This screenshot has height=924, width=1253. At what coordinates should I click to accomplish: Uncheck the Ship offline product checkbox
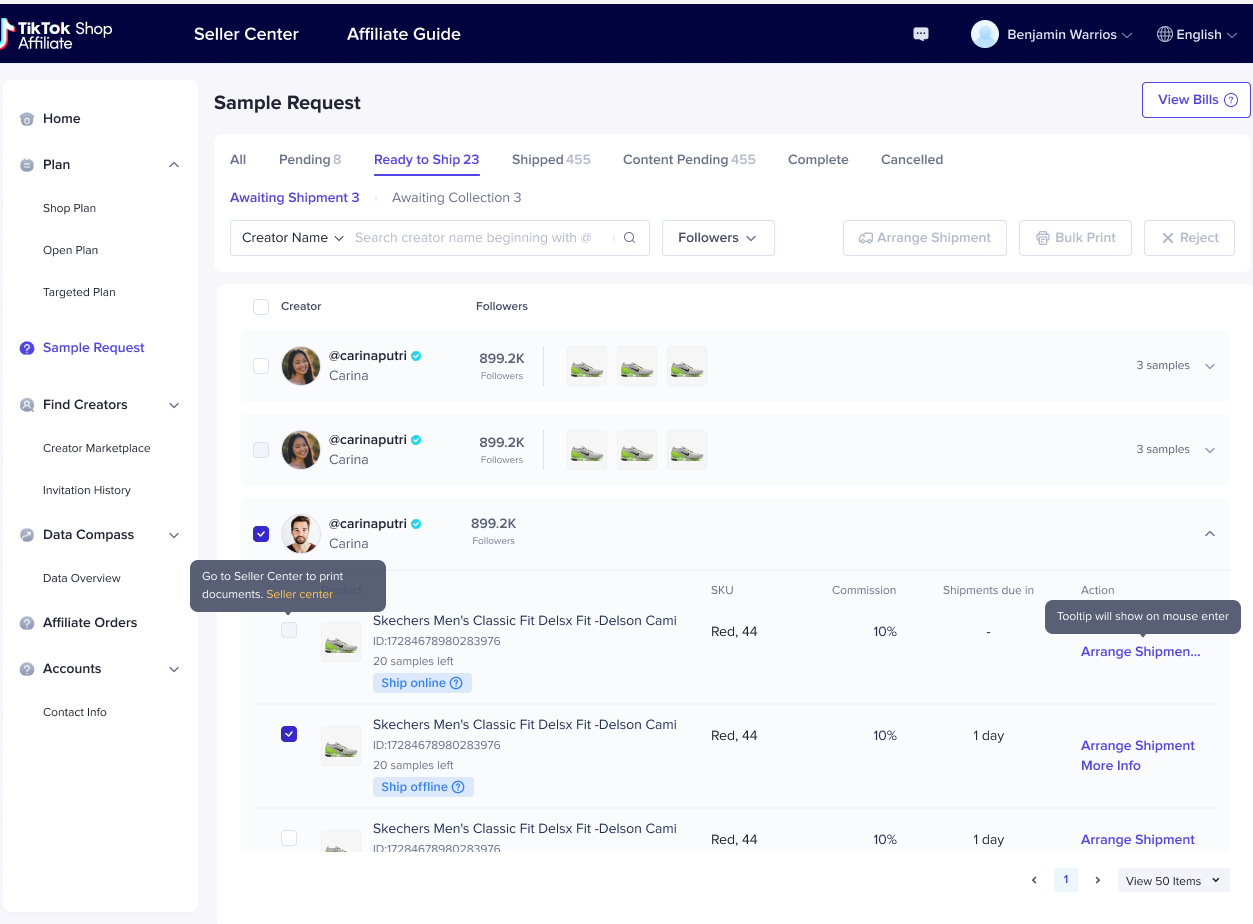[289, 734]
